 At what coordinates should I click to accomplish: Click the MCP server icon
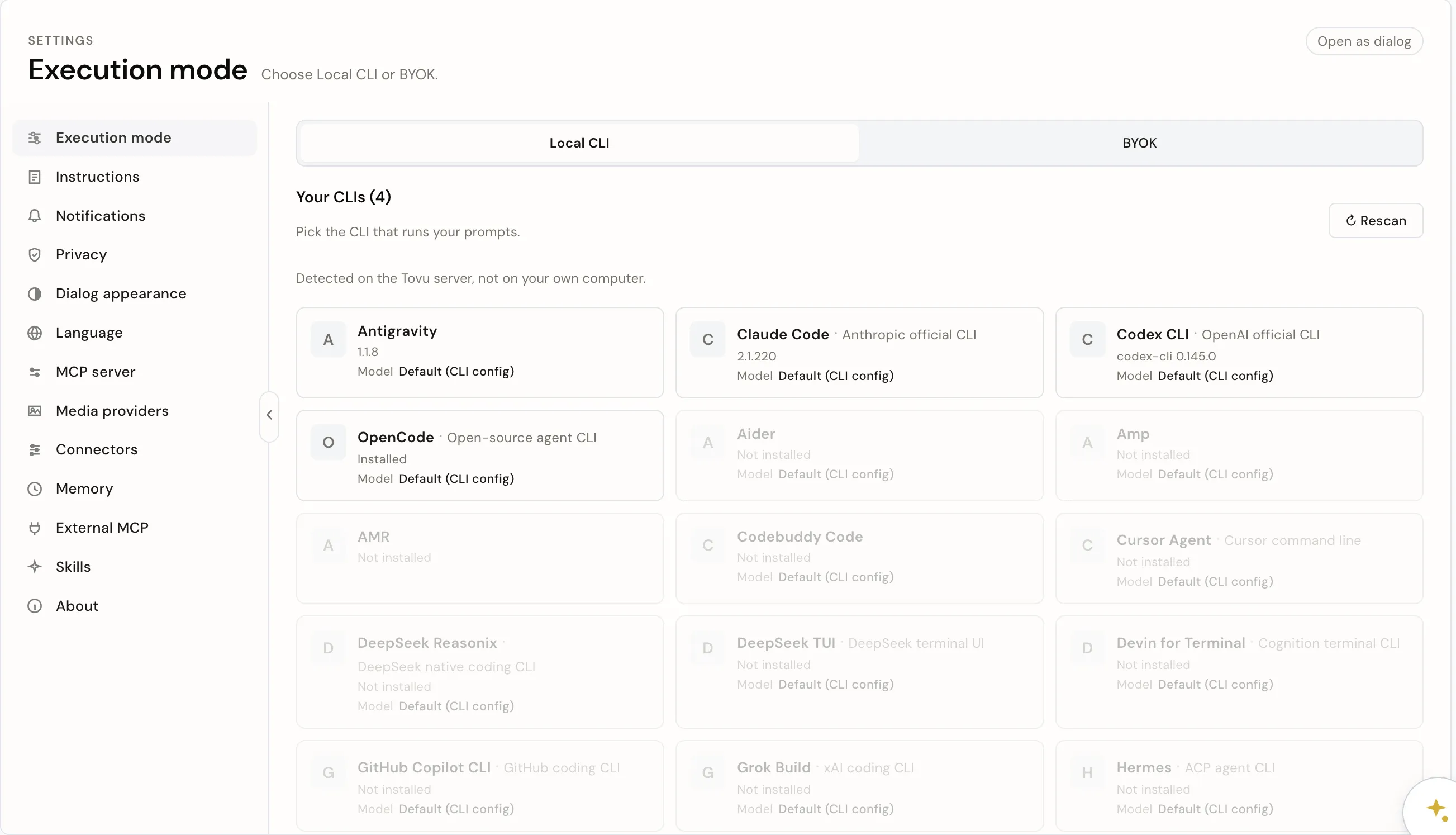(35, 372)
